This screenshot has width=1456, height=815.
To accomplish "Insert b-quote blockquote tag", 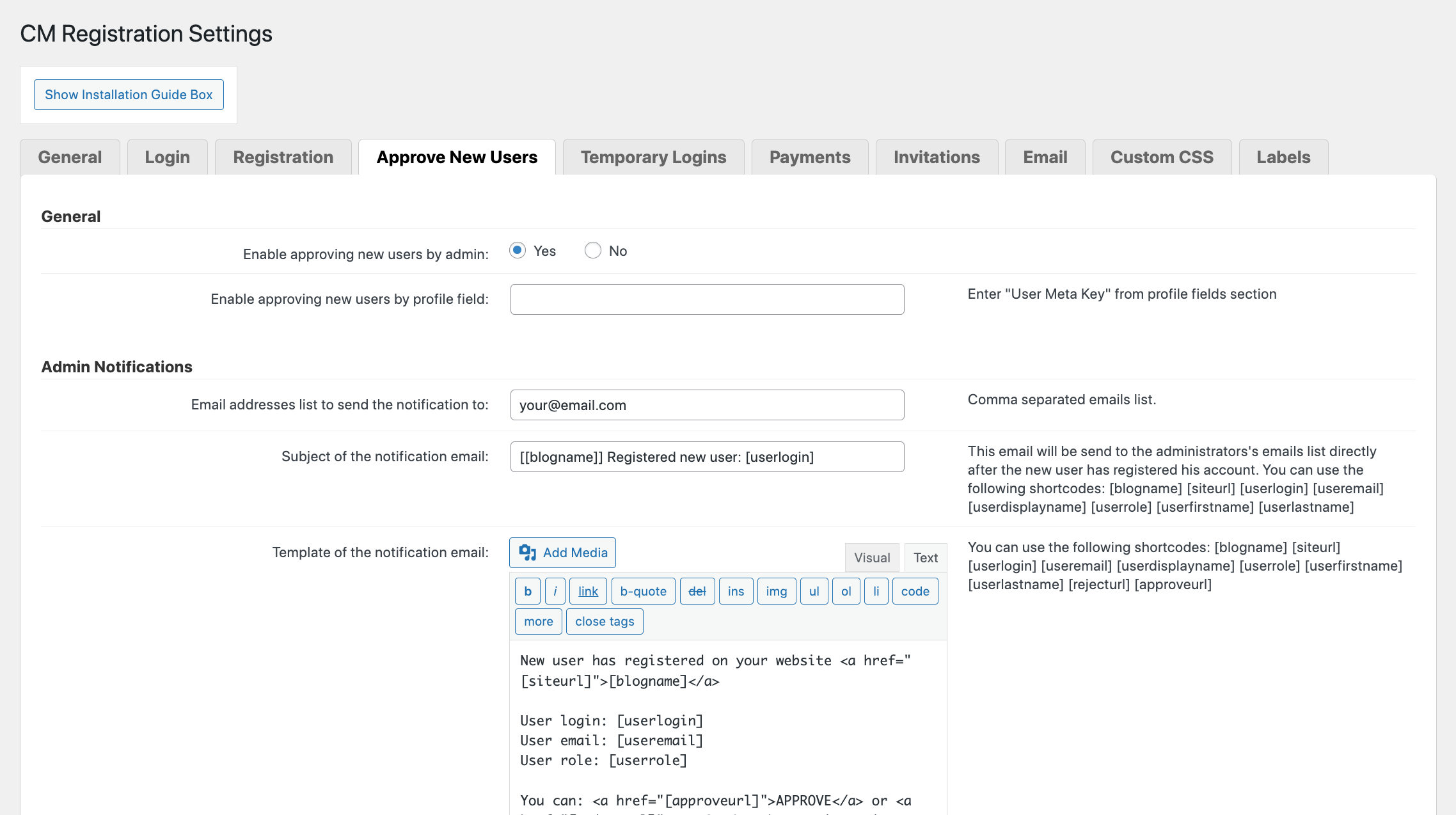I will (643, 591).
